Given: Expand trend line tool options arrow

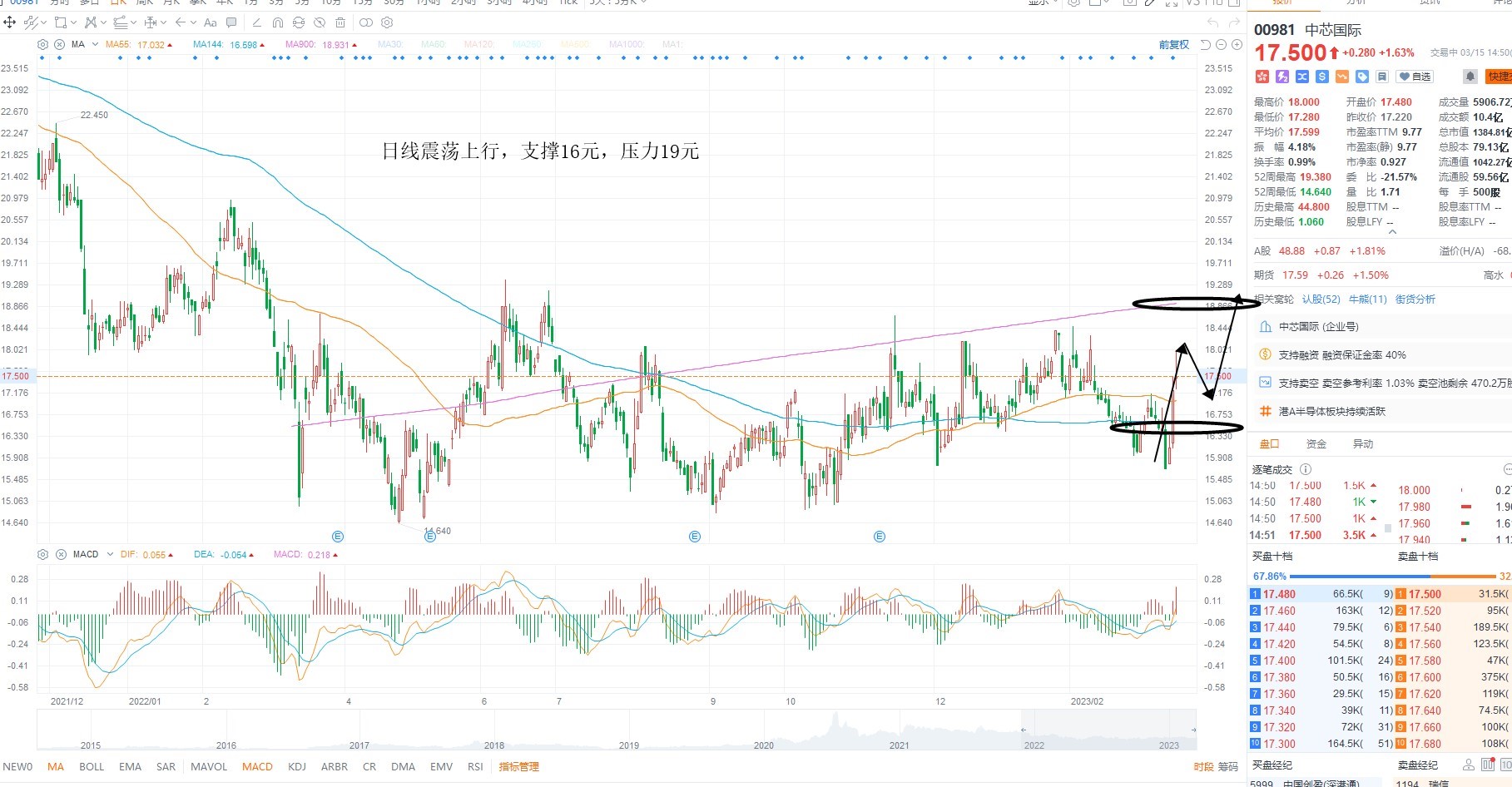Looking at the screenshot, I should click(x=43, y=22).
